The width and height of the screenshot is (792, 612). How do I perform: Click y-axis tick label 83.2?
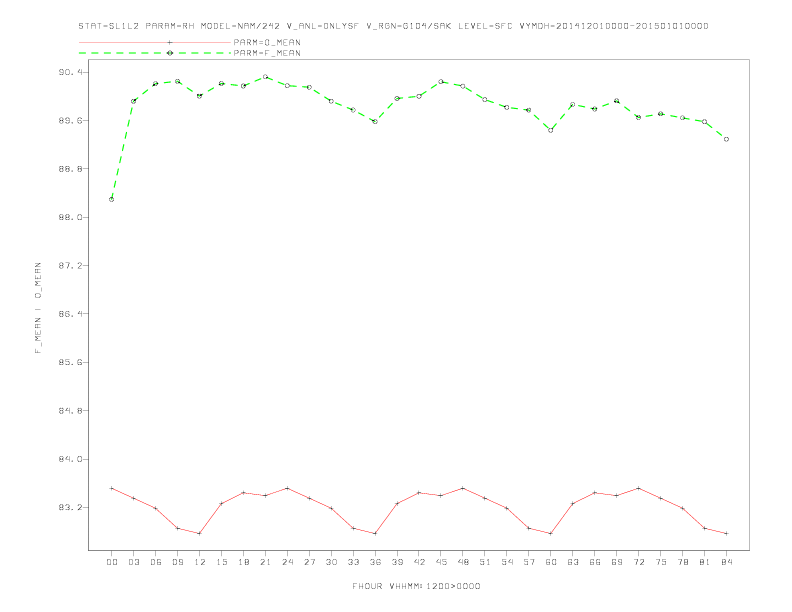(70, 507)
